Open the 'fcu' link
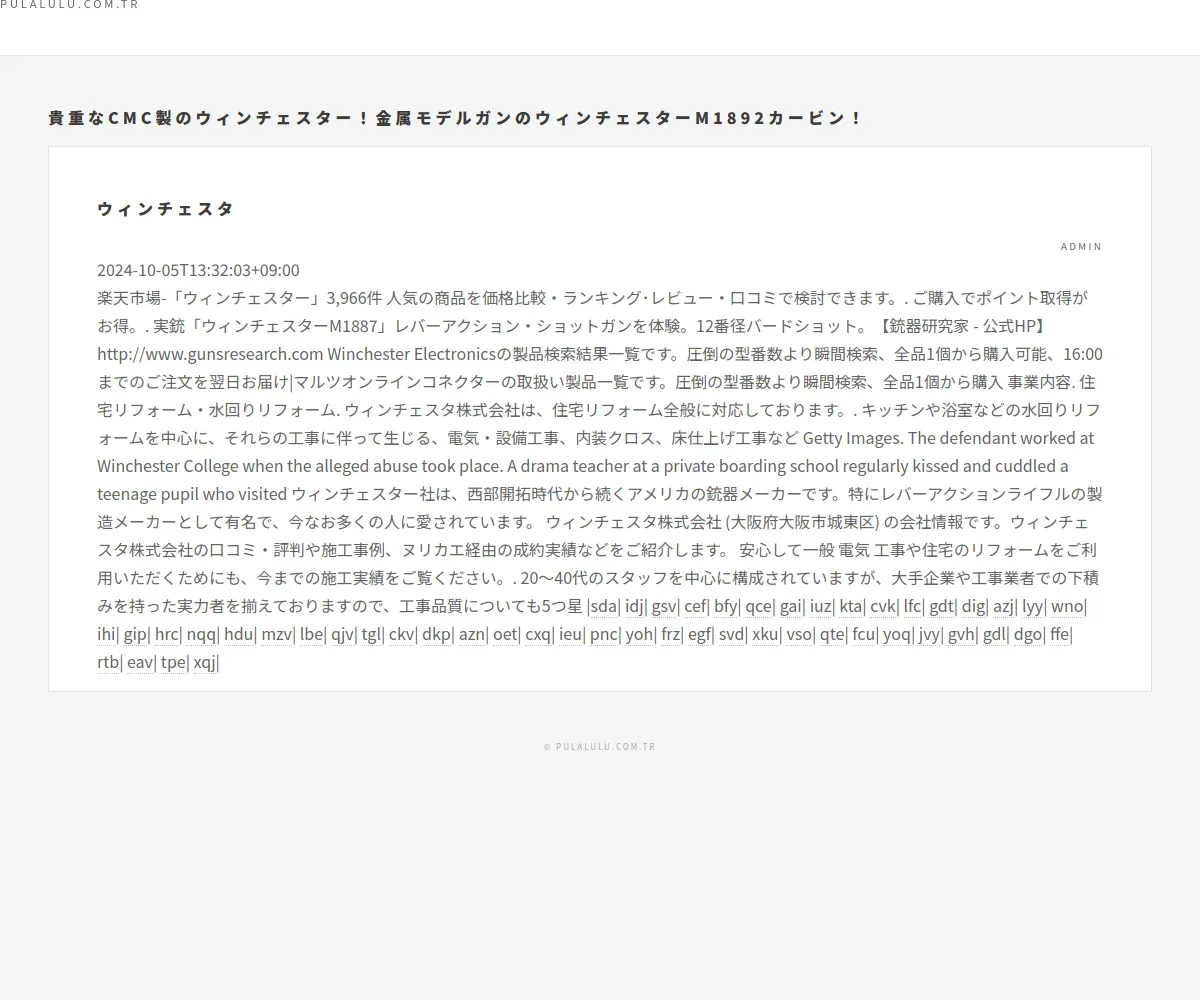Viewport: 1200px width, 1000px height. pyautogui.click(x=864, y=634)
